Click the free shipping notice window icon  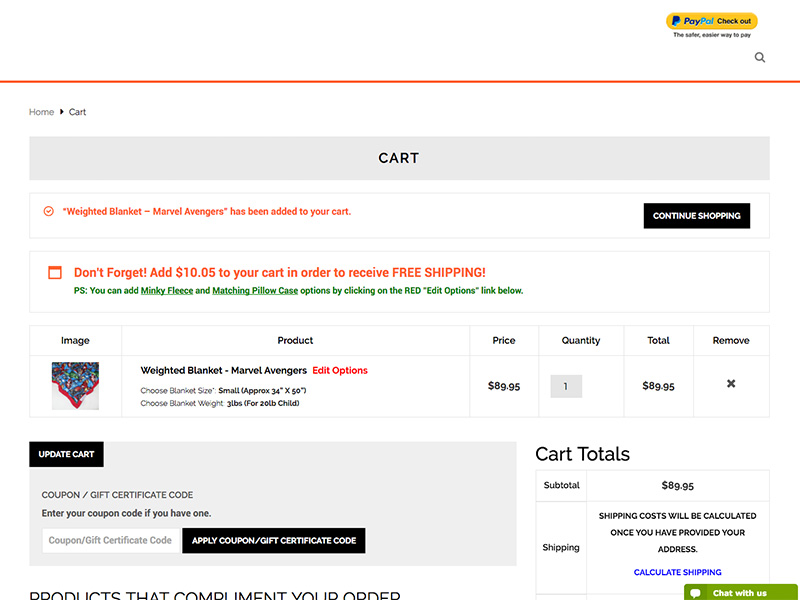[x=55, y=272]
